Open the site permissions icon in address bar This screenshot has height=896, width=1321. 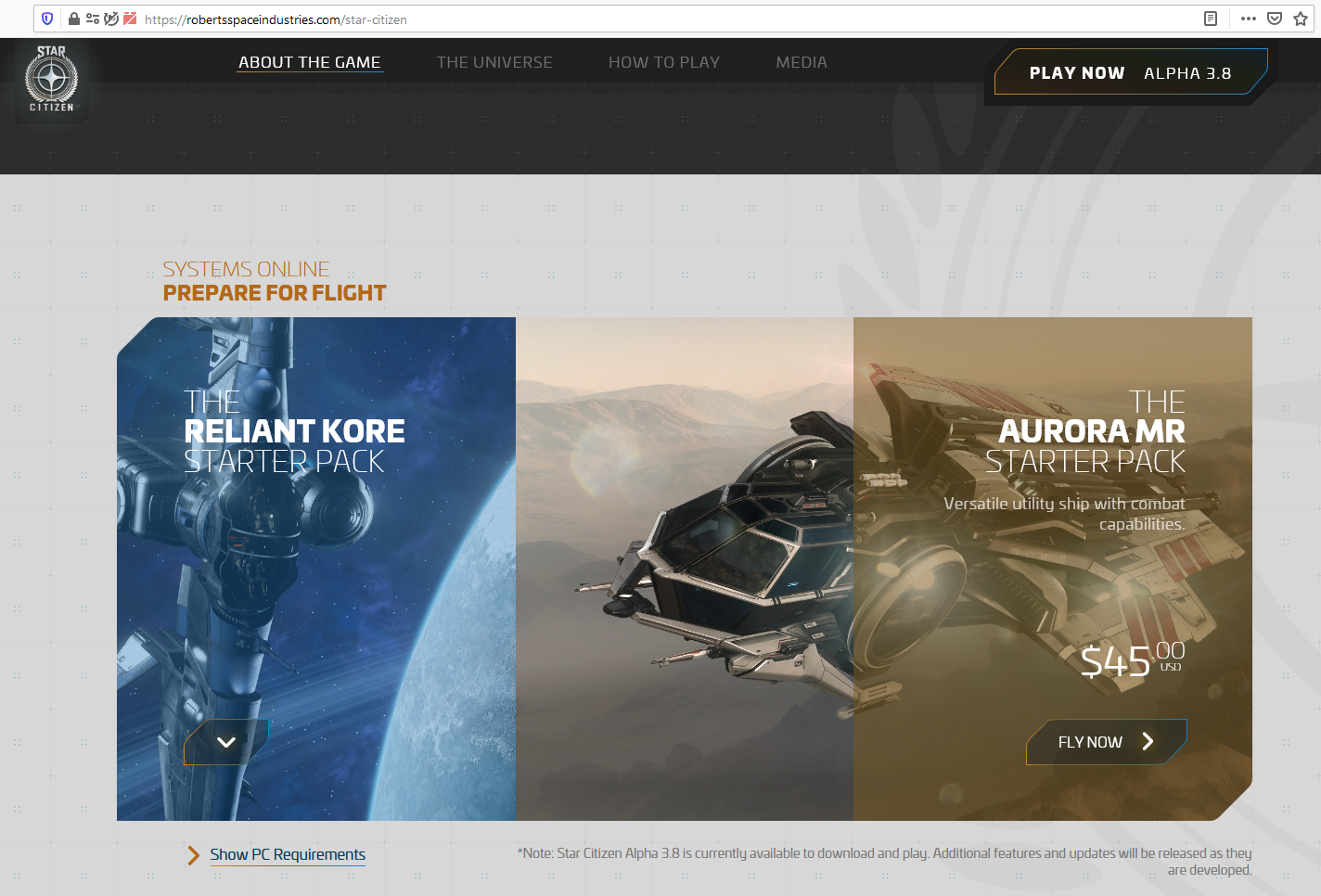click(93, 19)
